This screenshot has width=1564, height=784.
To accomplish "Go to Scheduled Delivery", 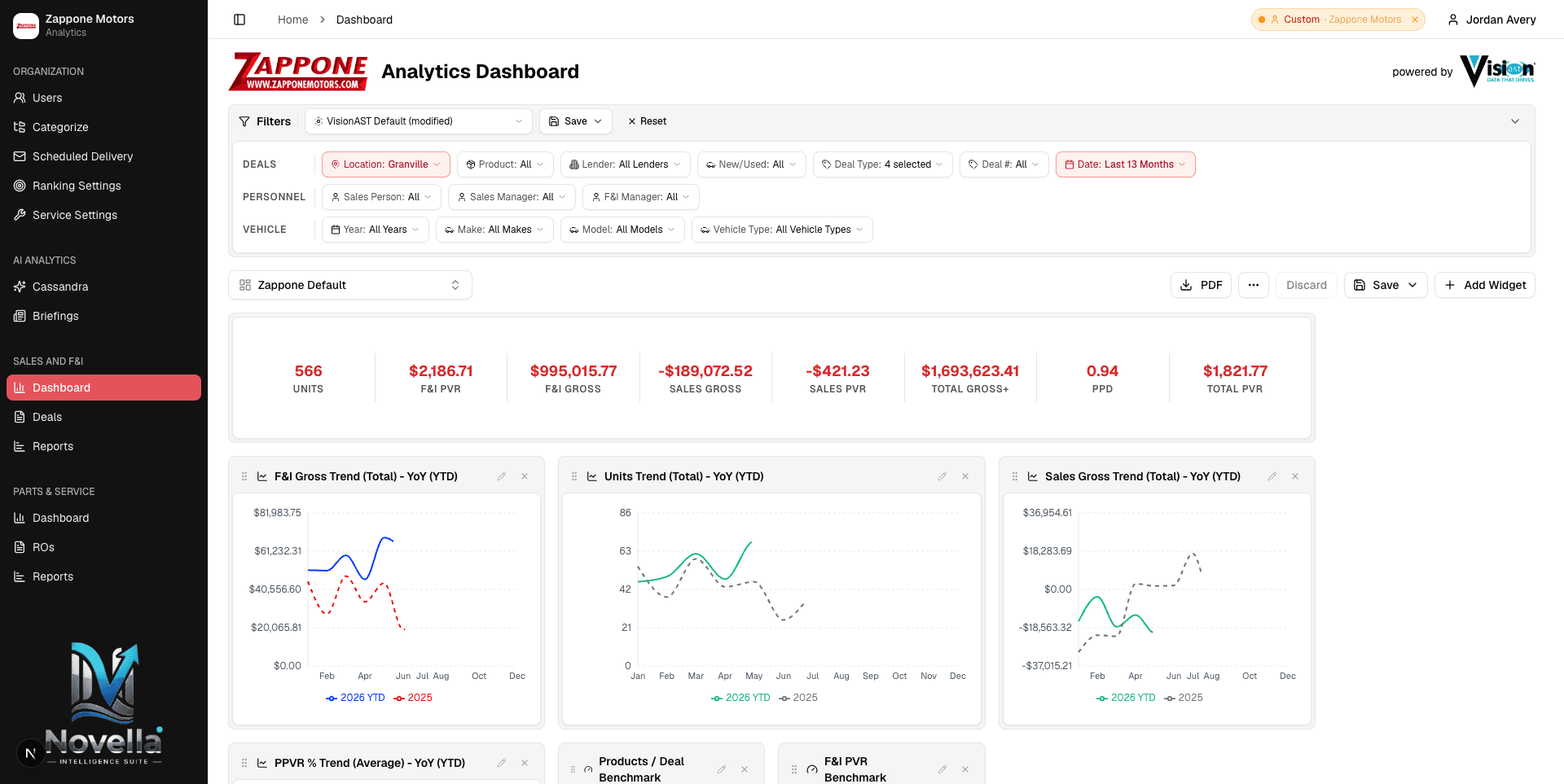I will [x=103, y=156].
